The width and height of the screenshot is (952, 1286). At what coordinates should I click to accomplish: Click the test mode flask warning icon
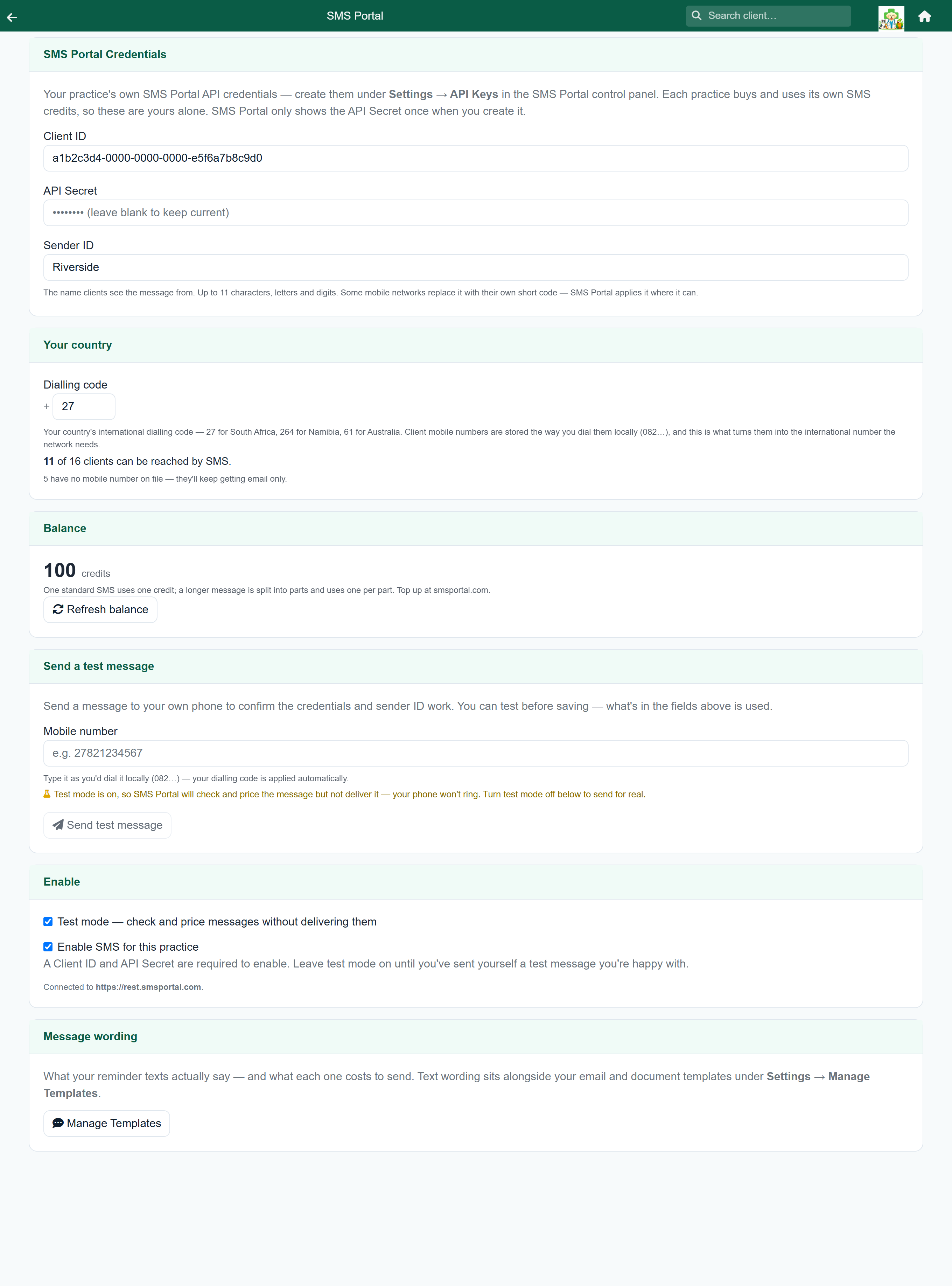tap(47, 794)
